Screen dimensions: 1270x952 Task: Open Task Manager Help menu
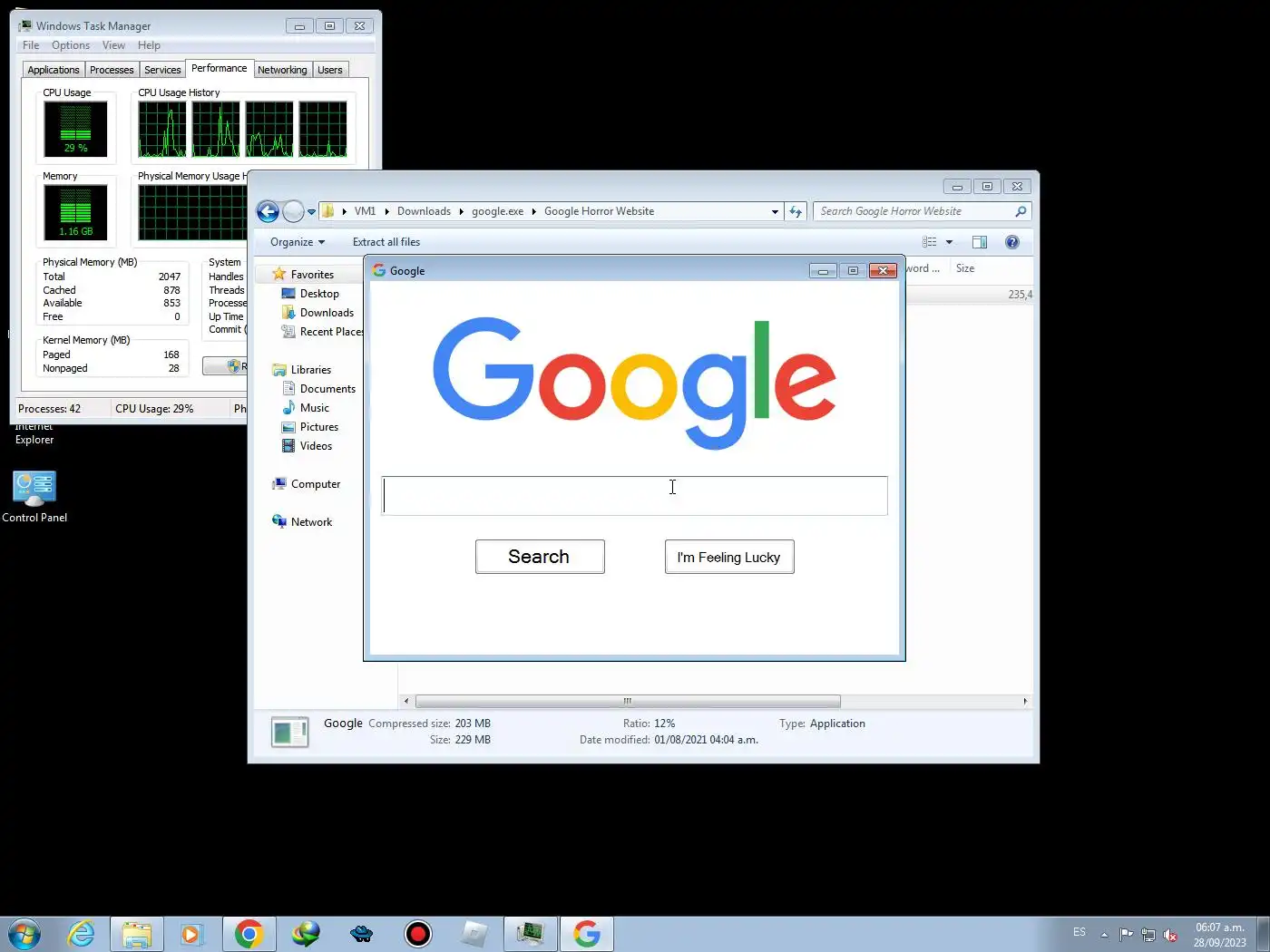pyautogui.click(x=149, y=45)
